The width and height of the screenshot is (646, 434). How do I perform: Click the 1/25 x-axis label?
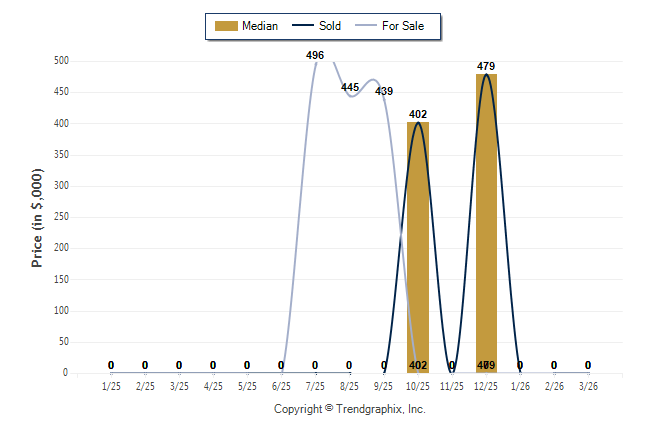[x=111, y=385]
